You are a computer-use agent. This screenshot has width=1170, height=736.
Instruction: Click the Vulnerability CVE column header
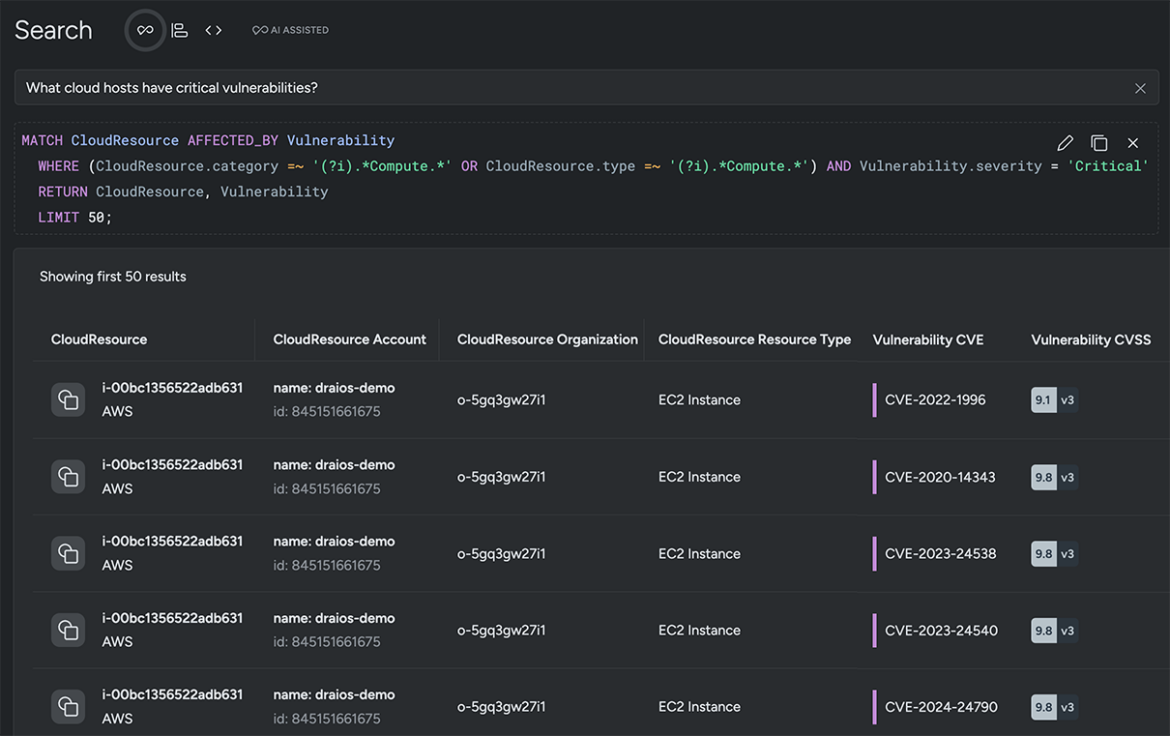click(x=928, y=340)
